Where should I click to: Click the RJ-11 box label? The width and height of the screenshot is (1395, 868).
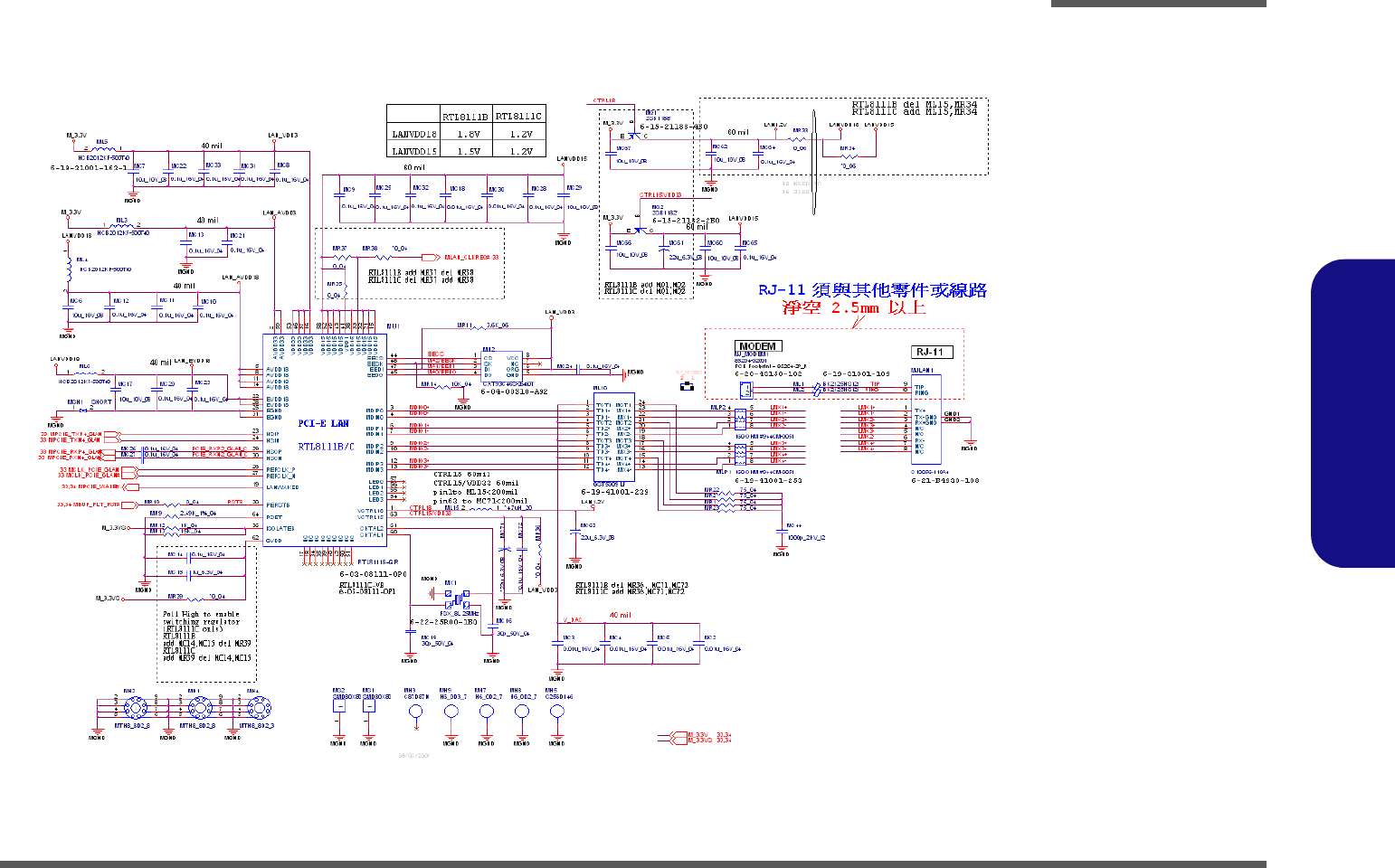coord(931,352)
